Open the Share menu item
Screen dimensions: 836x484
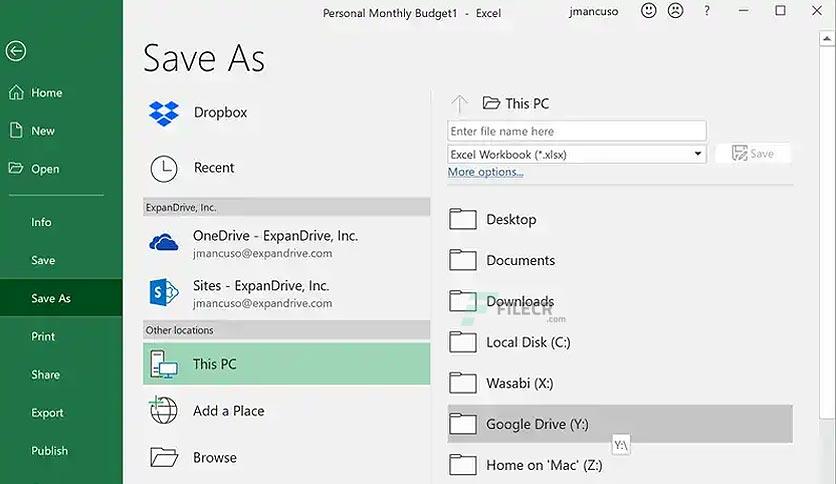45,375
